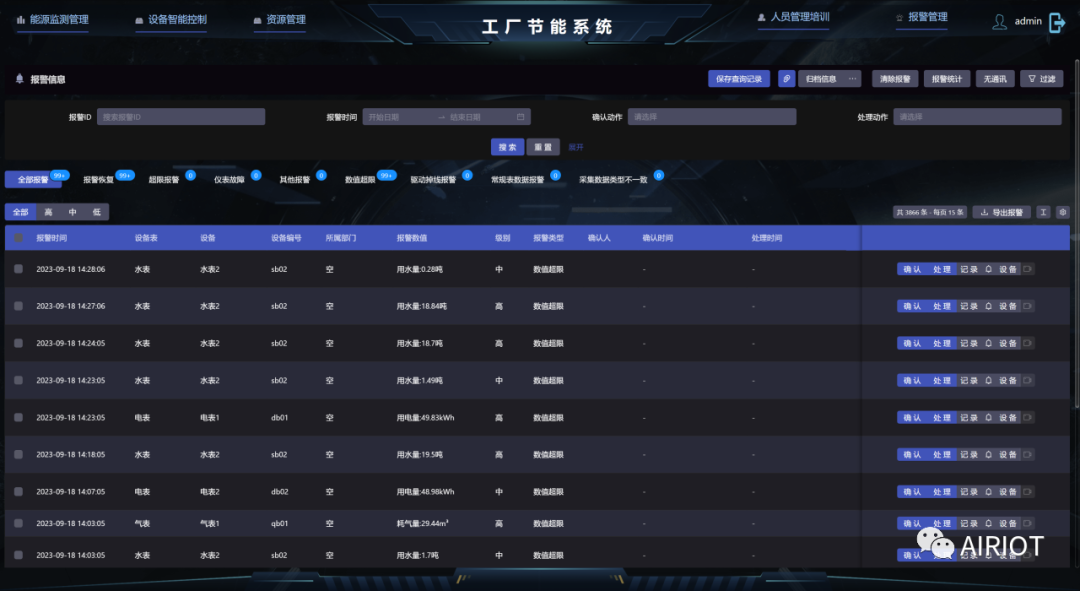Image resolution: width=1080 pixels, height=591 pixels.
Task: Click camera icon in 电表2 db02 row
Action: pos(1028,492)
